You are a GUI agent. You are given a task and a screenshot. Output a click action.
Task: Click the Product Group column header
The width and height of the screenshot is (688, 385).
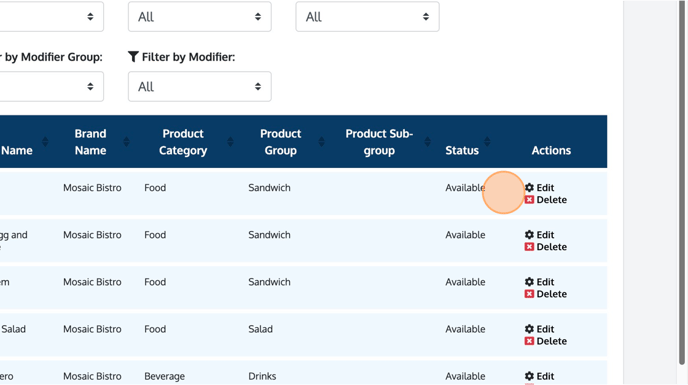(x=280, y=142)
